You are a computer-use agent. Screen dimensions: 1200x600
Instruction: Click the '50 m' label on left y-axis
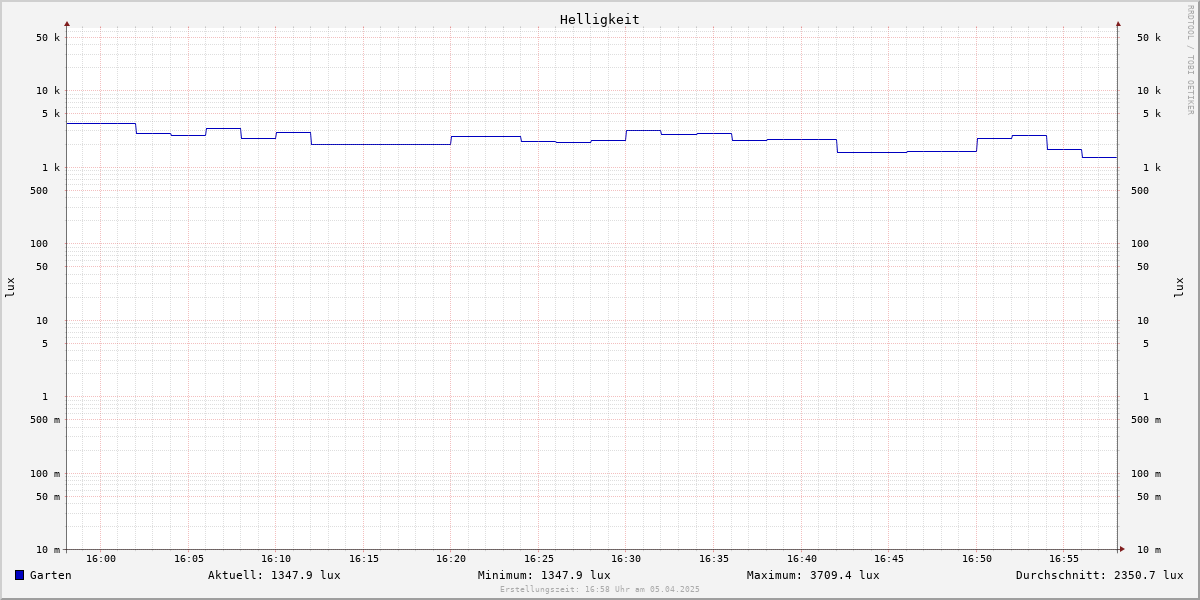coord(48,497)
